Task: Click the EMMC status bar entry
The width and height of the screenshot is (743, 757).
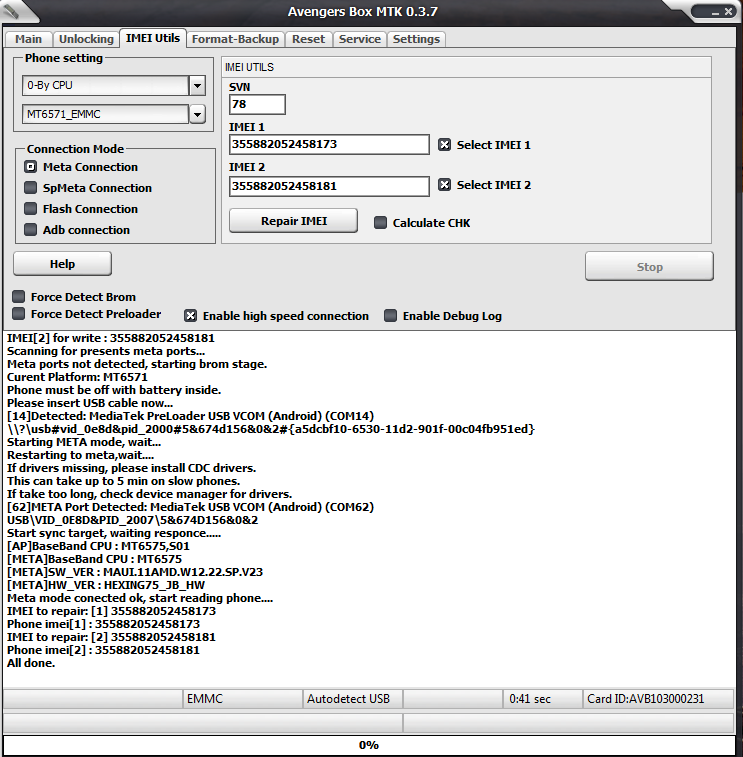Action: coord(242,699)
